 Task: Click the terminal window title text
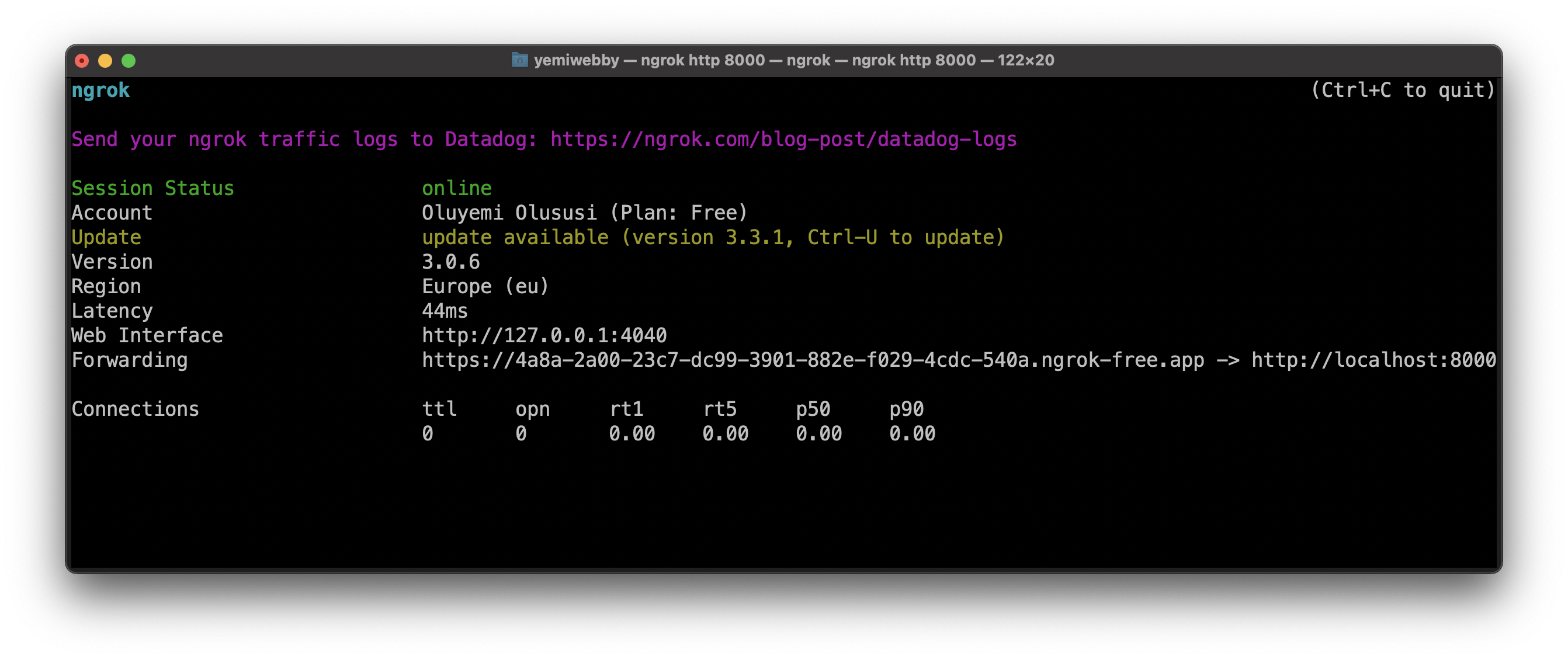(793, 60)
